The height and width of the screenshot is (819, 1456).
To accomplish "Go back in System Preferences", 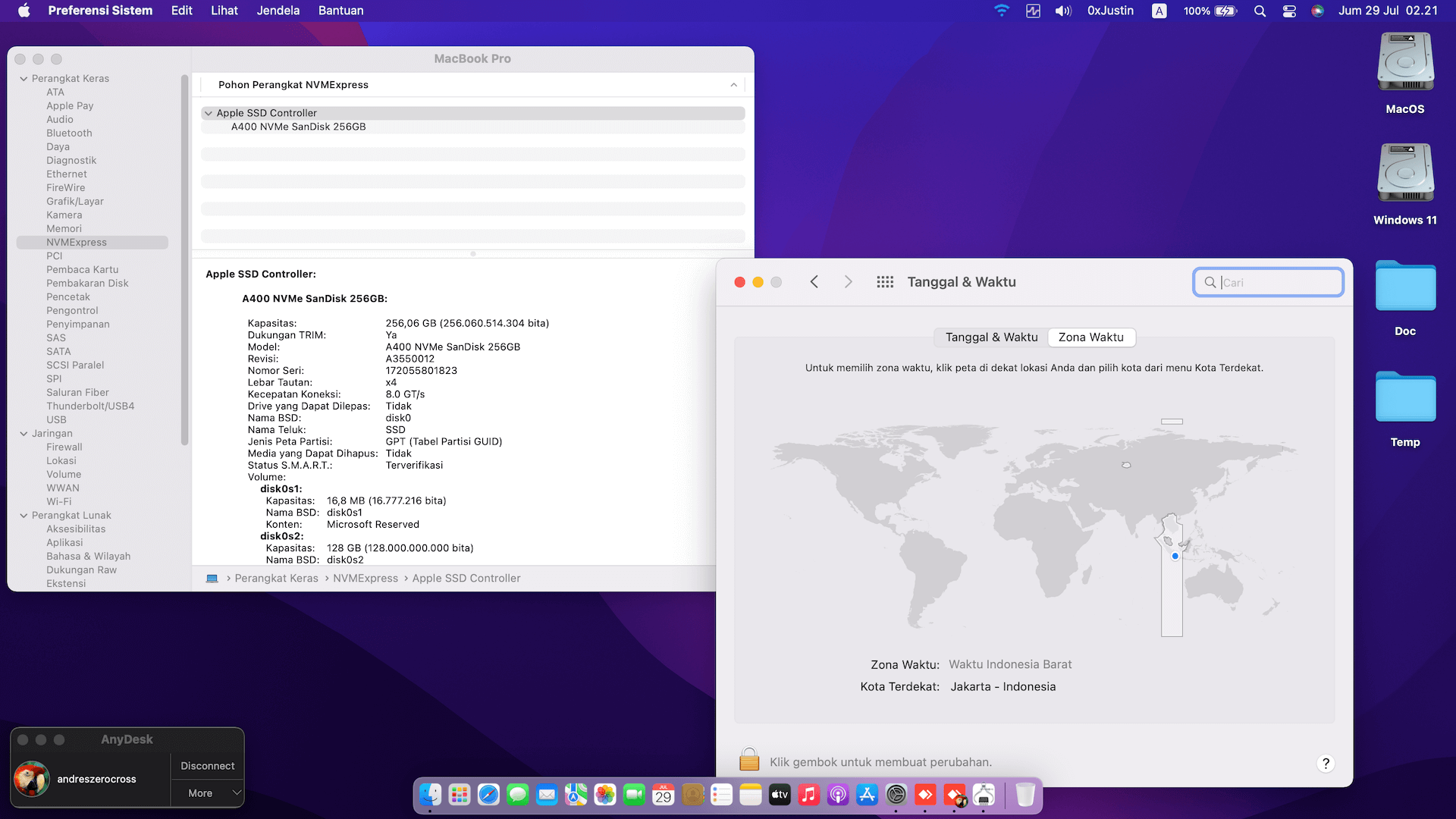I will (x=814, y=282).
